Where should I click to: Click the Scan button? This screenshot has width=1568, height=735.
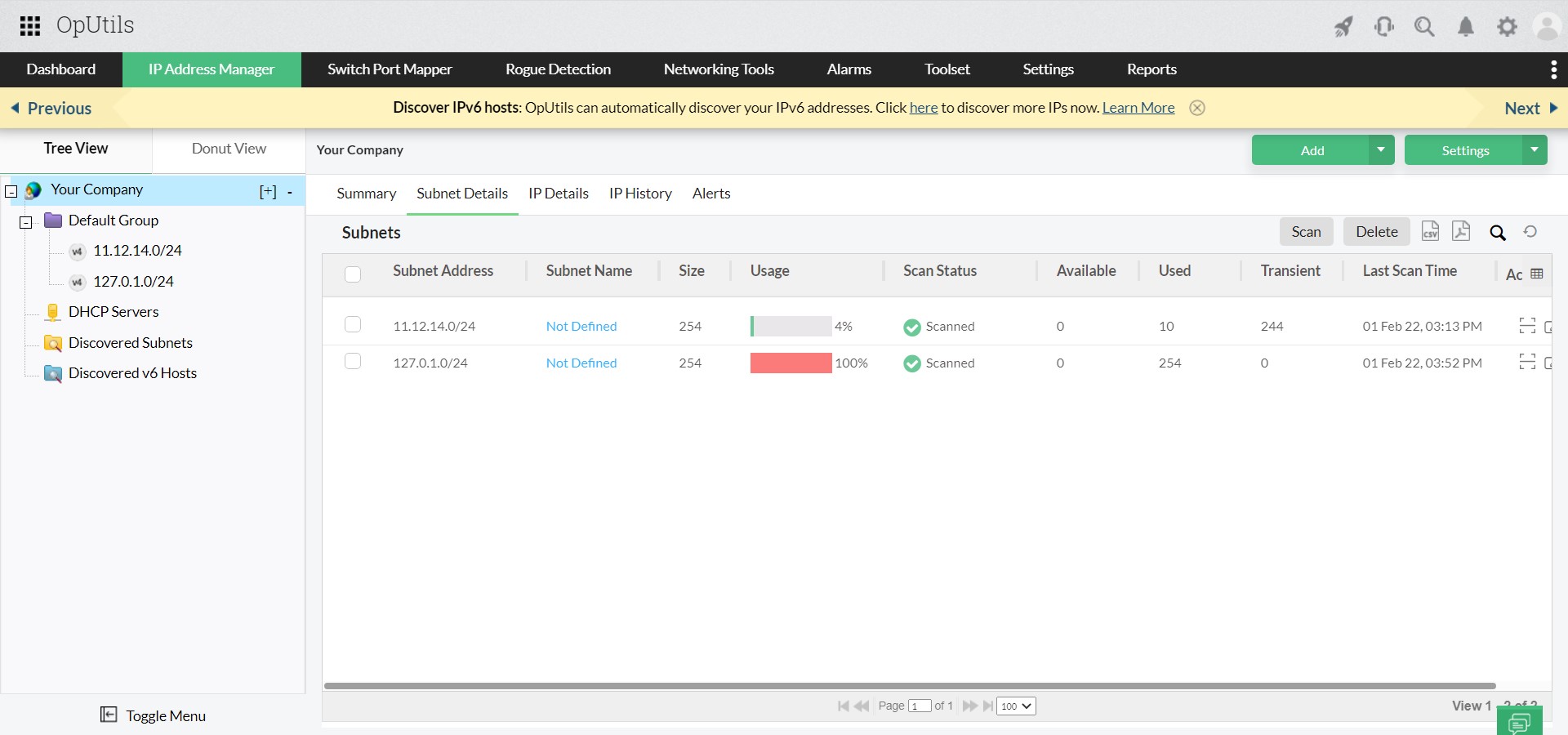coord(1306,231)
